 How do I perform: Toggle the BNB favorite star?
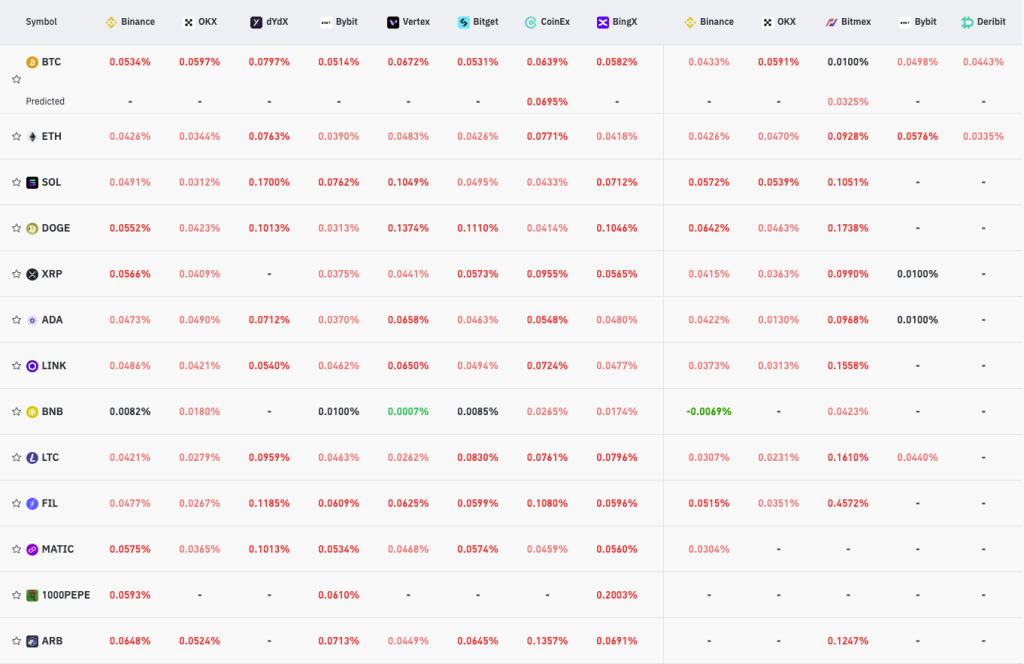(x=16, y=412)
